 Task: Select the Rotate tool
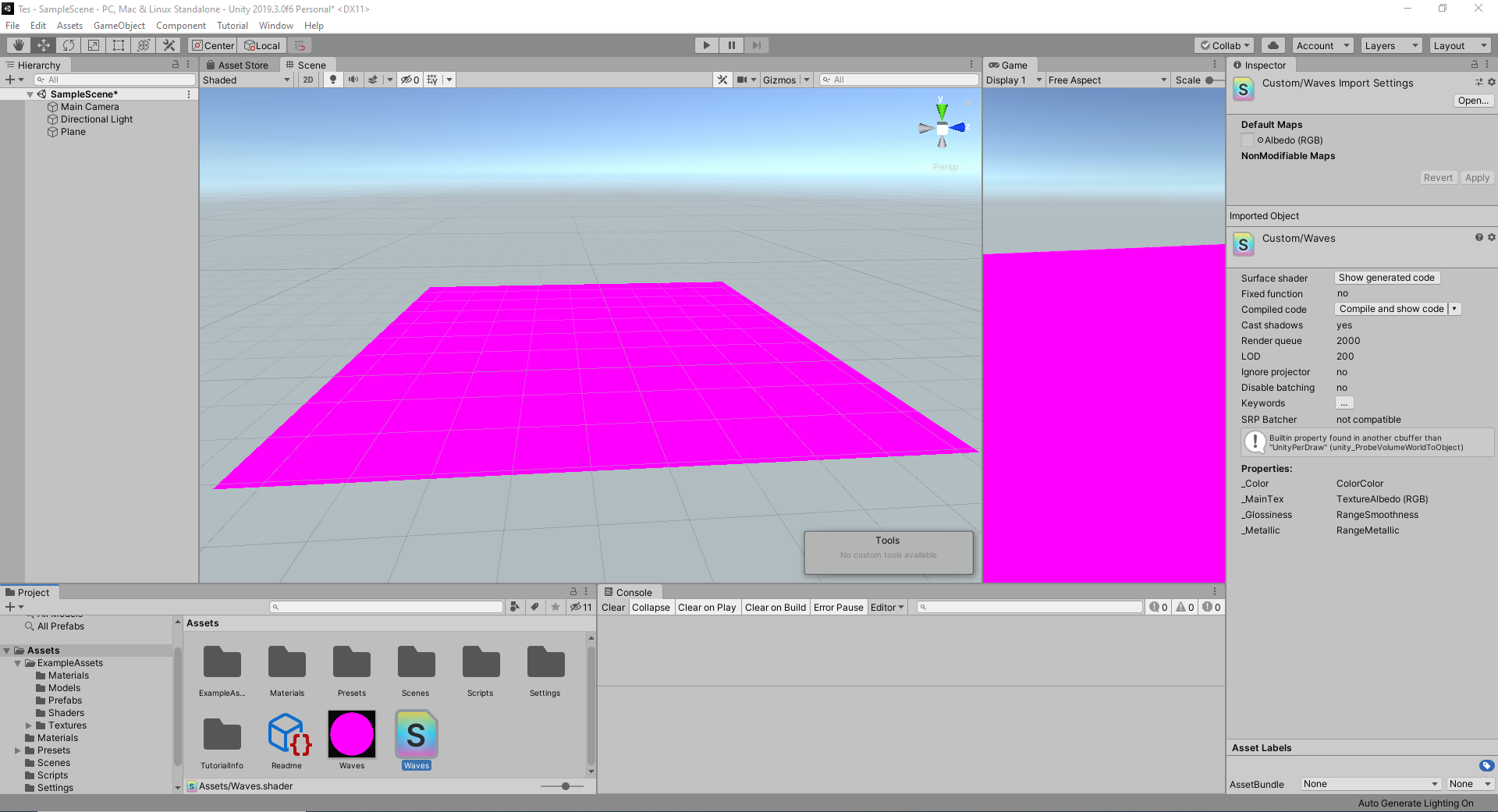click(x=68, y=45)
